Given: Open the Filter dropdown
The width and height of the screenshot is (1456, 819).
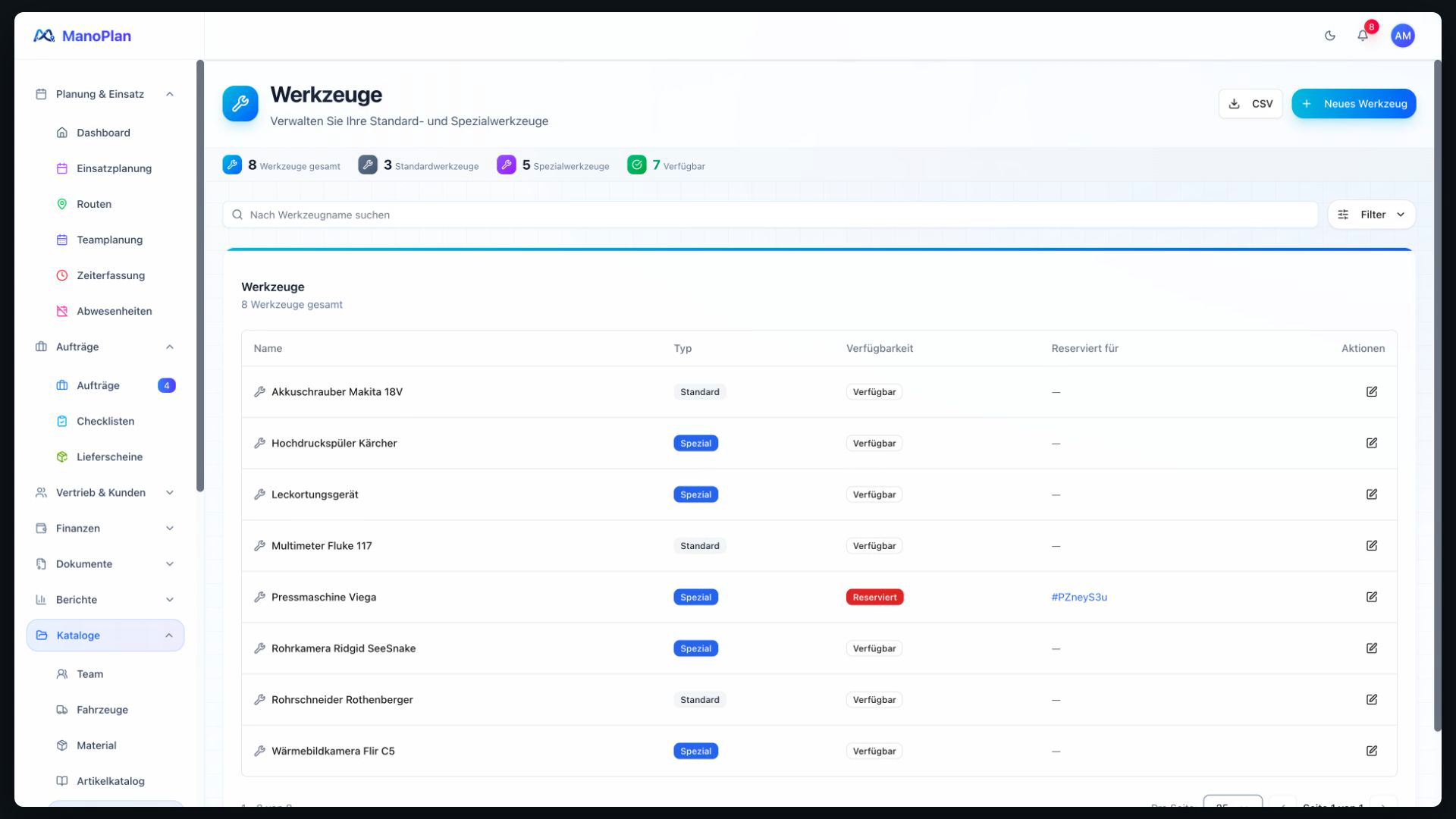Looking at the screenshot, I should [1371, 215].
